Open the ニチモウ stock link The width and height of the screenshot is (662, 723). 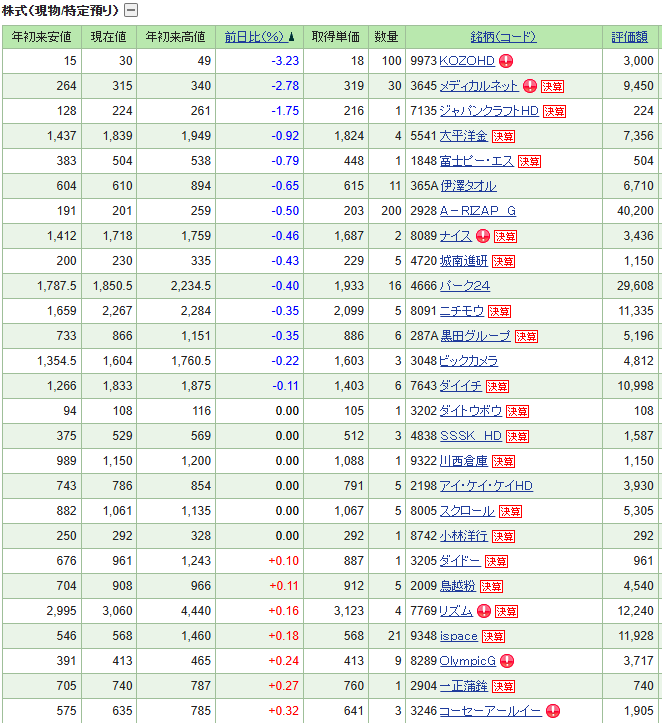pyautogui.click(x=461, y=311)
